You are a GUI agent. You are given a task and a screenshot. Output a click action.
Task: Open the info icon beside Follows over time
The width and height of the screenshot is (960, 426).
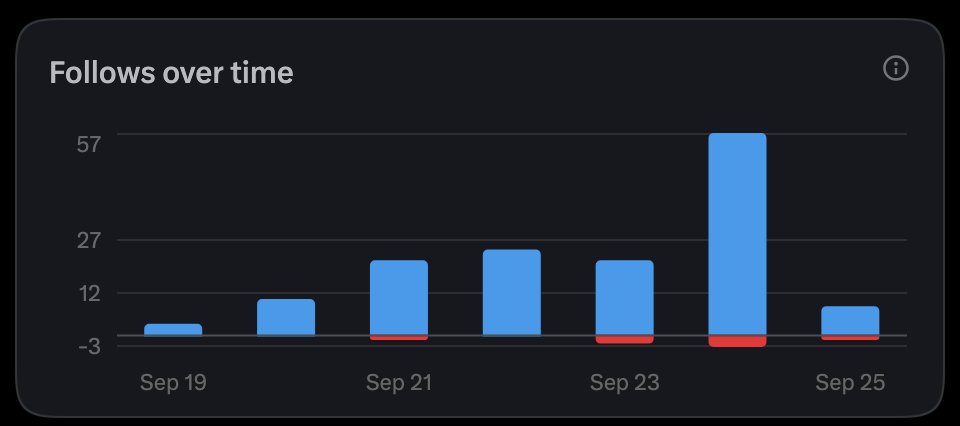[x=896, y=68]
